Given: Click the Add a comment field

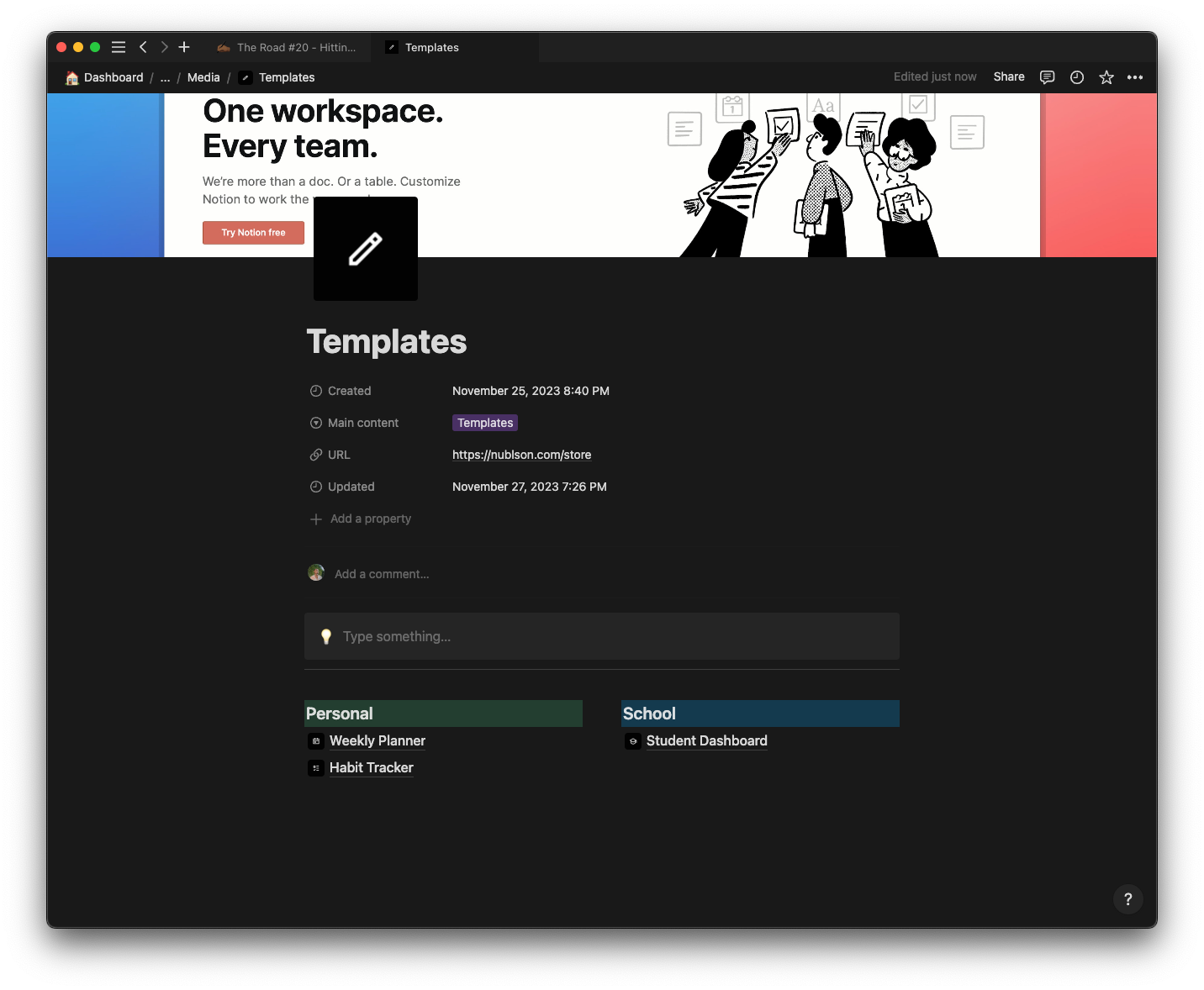Looking at the screenshot, I should pyautogui.click(x=382, y=574).
